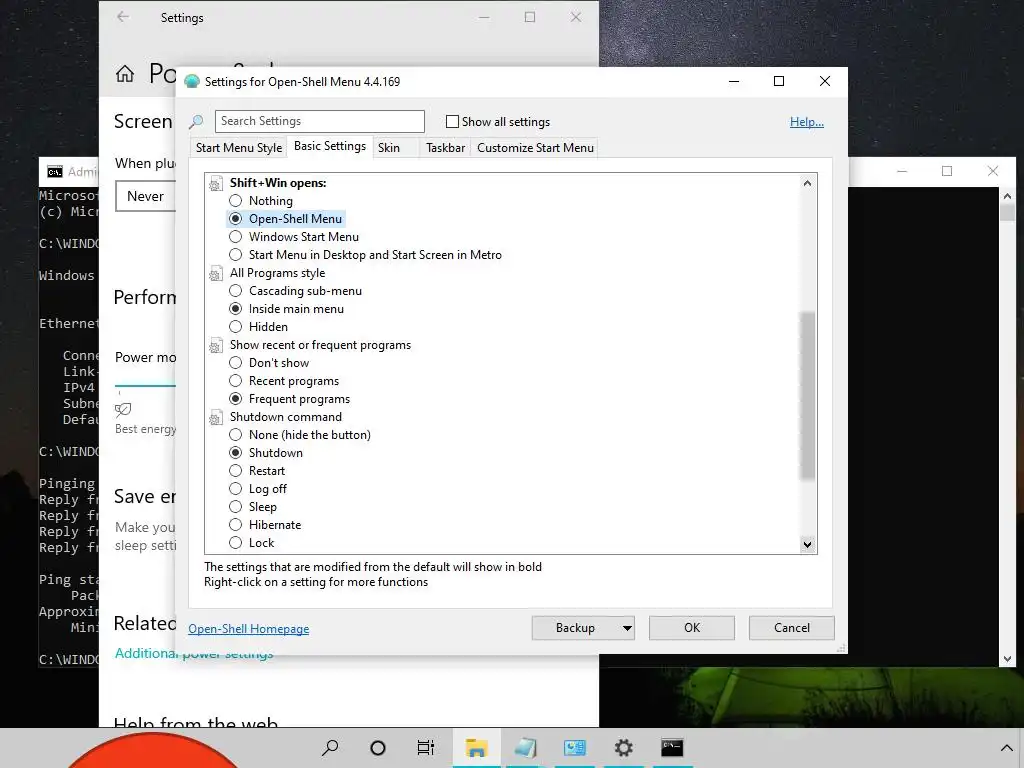
Task: Open Task View icon in taskbar
Action: [x=426, y=748]
